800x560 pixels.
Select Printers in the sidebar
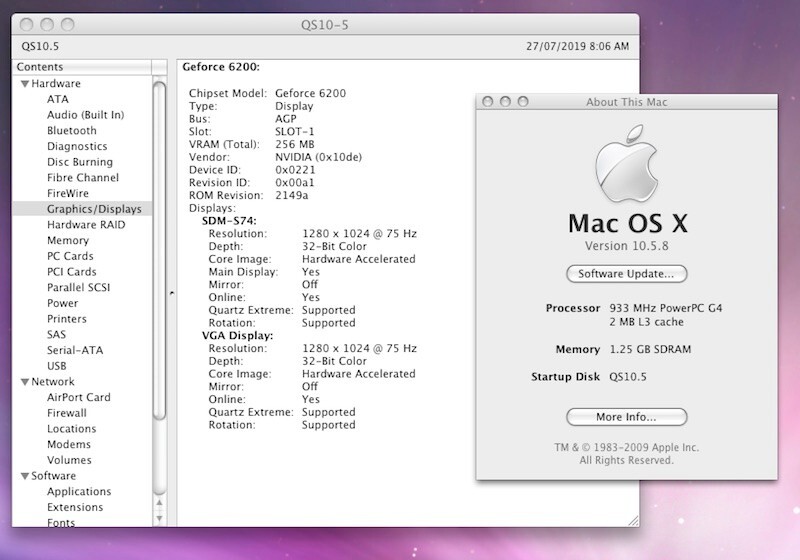click(x=67, y=319)
